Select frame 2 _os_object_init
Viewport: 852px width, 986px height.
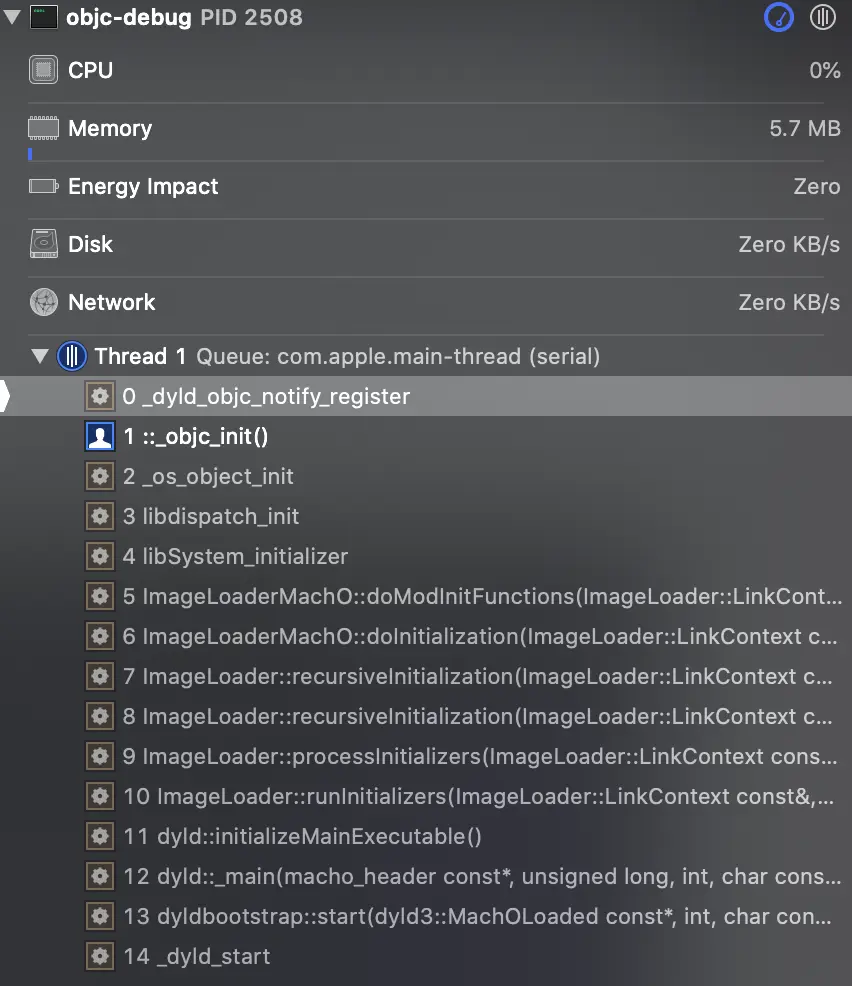point(208,477)
